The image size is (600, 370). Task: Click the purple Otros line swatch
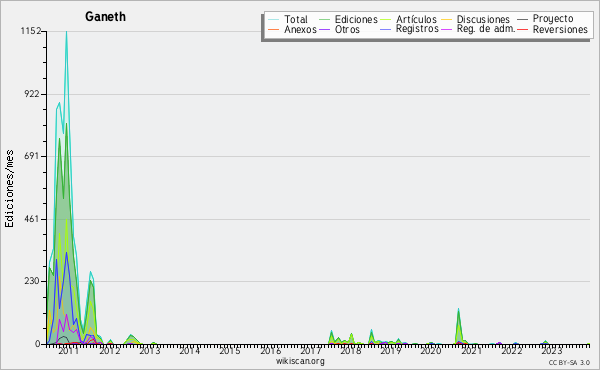coord(324,29)
